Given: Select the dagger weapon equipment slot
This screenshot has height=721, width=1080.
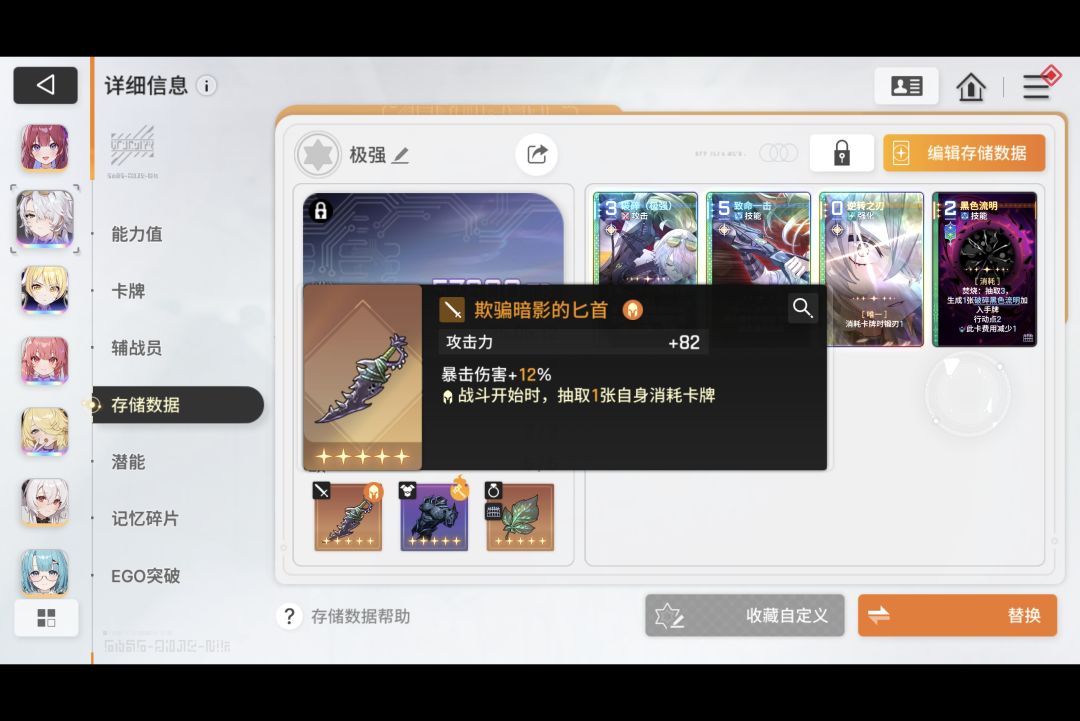Looking at the screenshot, I should tap(349, 517).
